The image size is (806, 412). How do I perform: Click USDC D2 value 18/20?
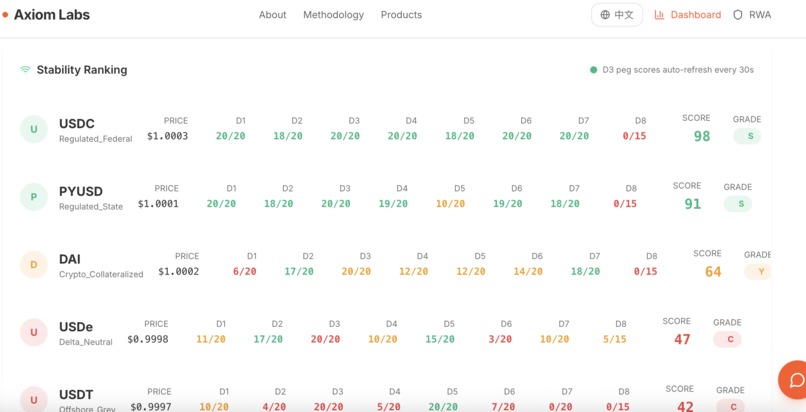pos(288,136)
